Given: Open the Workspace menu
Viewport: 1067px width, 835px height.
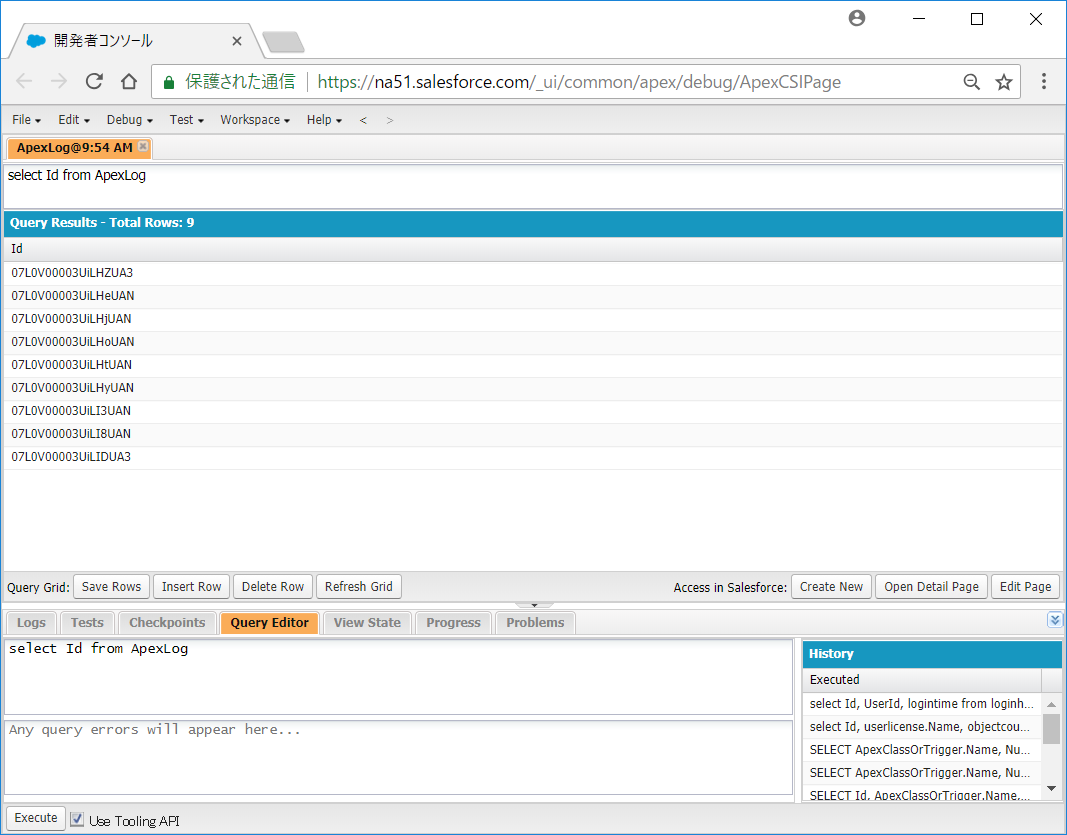Looking at the screenshot, I should (255, 120).
